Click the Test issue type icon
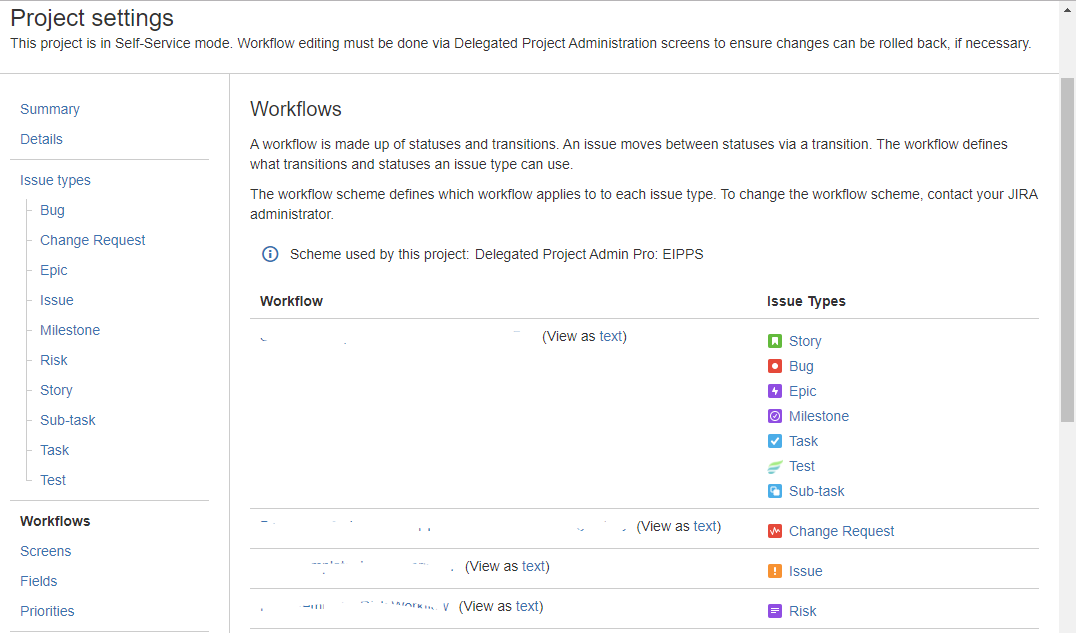Viewport: 1076px width, 633px height. pyautogui.click(x=775, y=466)
